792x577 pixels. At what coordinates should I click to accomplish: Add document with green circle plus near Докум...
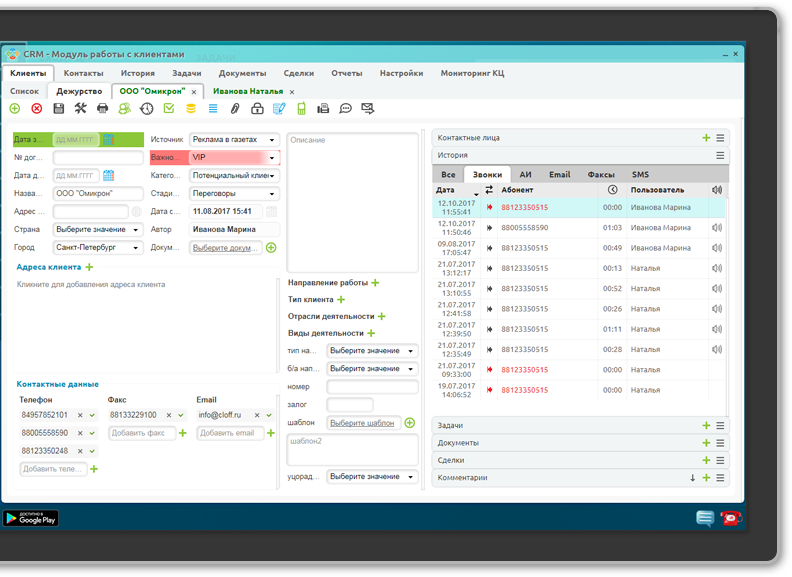[x=271, y=248]
